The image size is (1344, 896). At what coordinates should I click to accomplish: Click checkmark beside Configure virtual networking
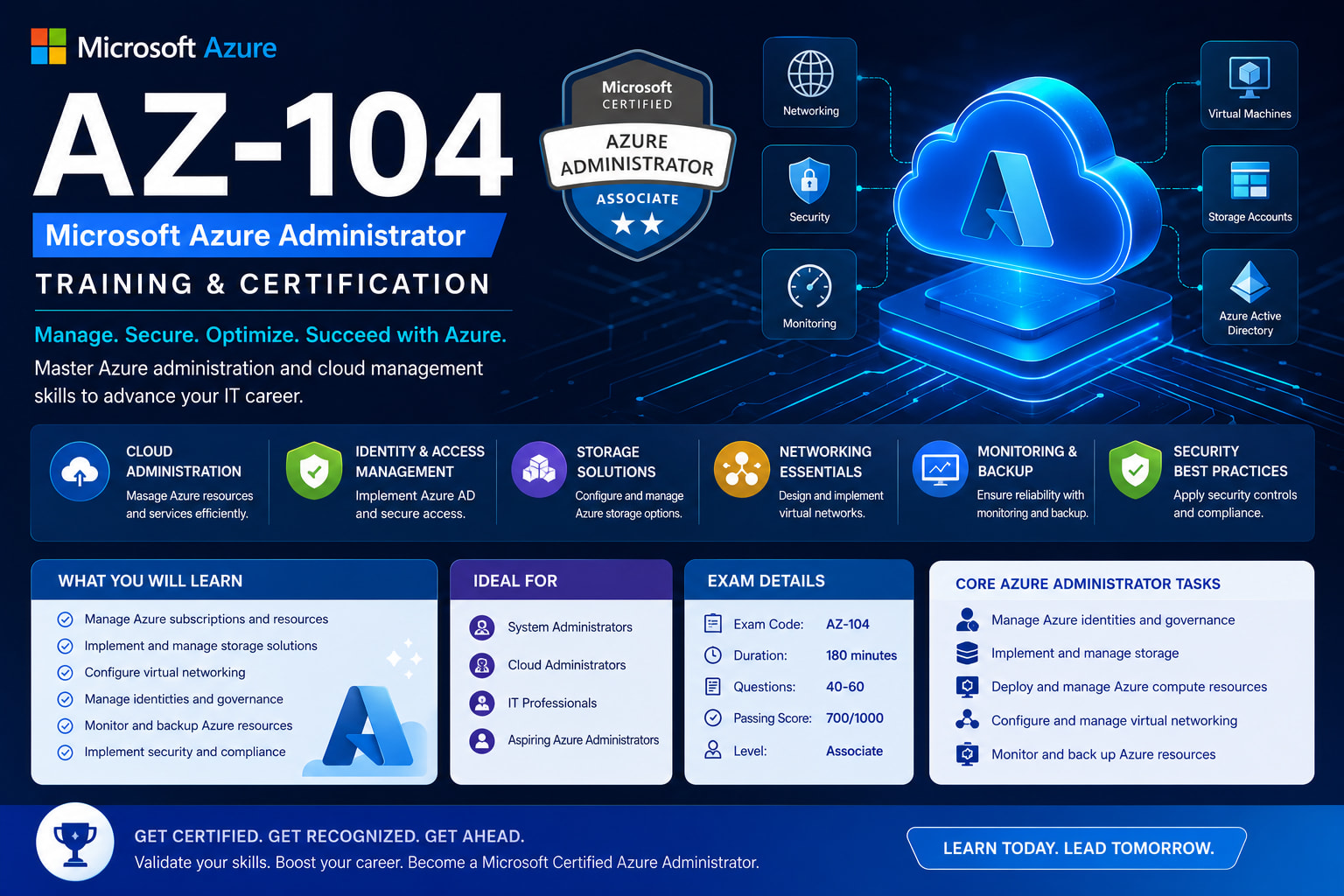[x=65, y=673]
